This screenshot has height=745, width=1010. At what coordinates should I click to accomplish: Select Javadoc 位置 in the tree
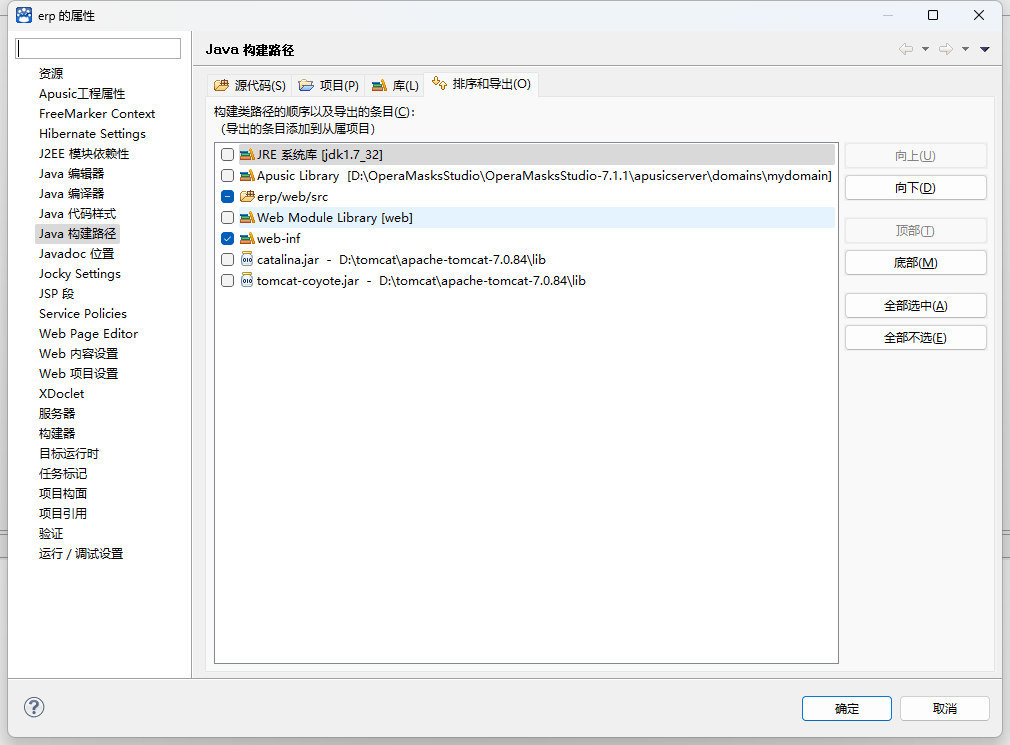[x=76, y=254]
